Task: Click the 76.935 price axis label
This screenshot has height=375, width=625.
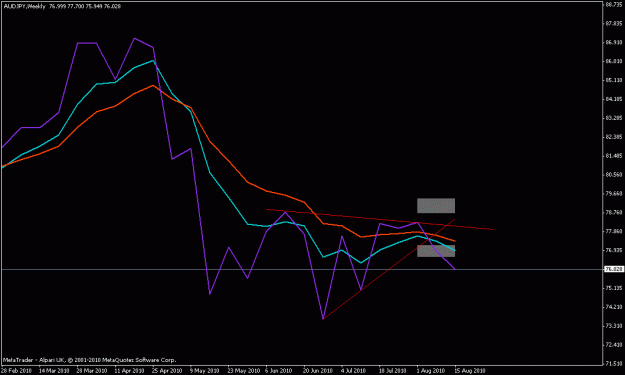Action: click(614, 250)
